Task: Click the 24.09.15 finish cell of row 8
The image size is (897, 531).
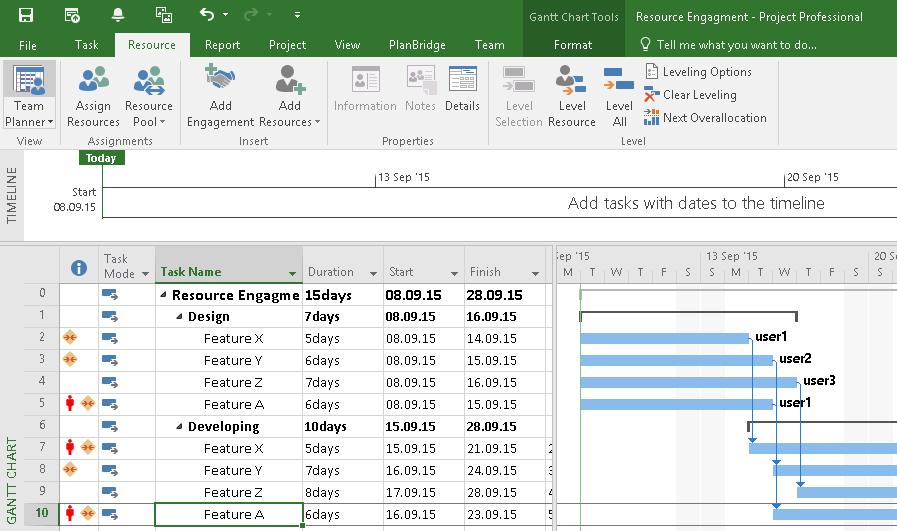Action: 505,470
